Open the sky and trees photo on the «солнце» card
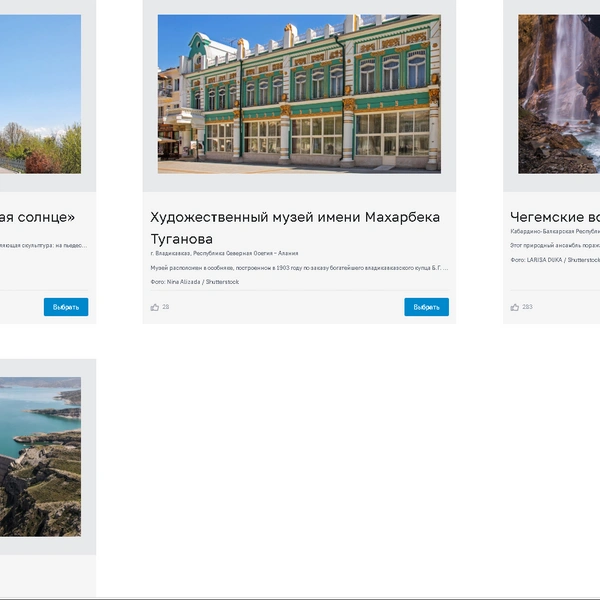600x600 pixels. pyautogui.click(x=40, y=94)
